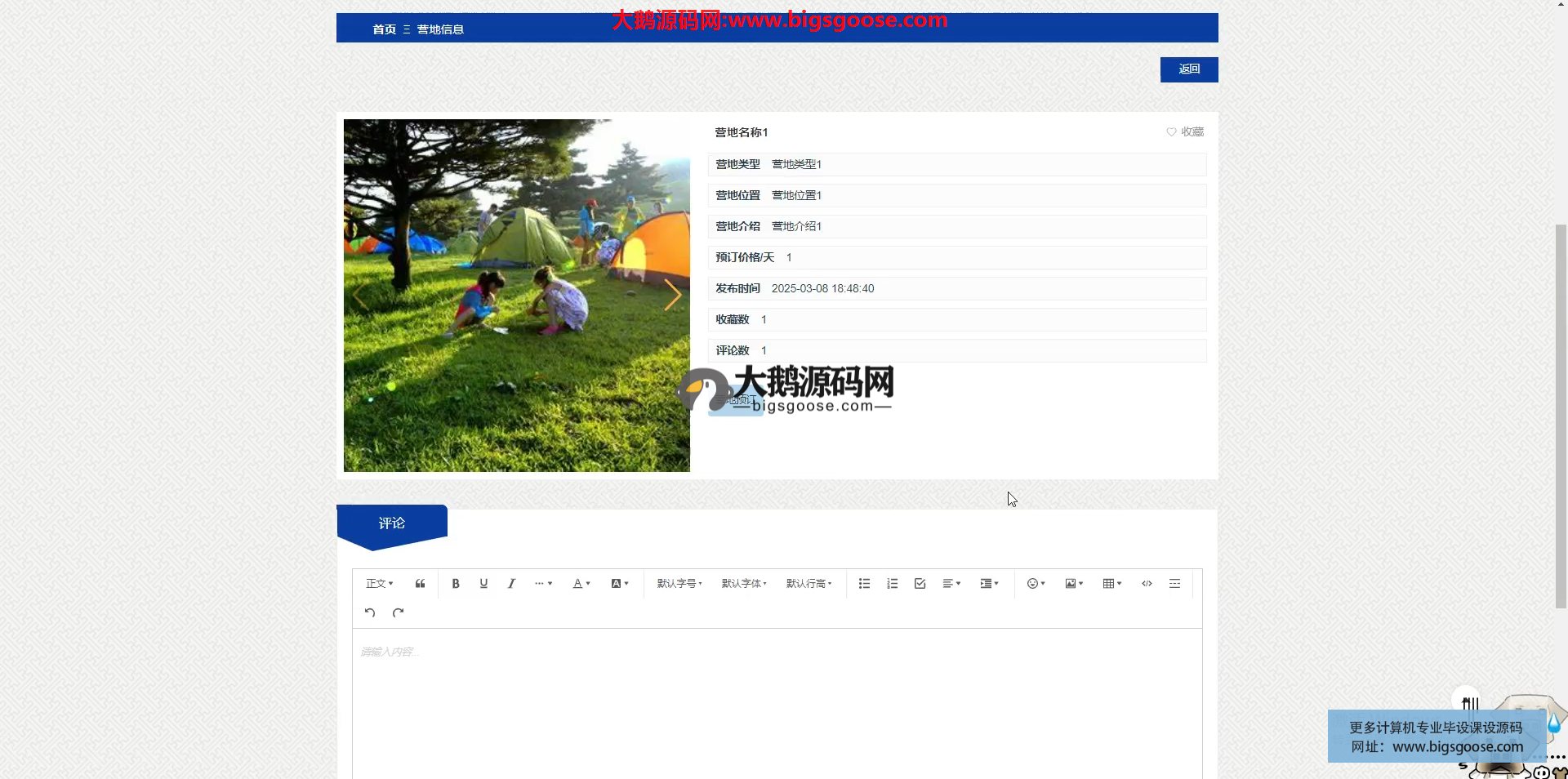Toggle bold formatting in comment editor

[456, 584]
